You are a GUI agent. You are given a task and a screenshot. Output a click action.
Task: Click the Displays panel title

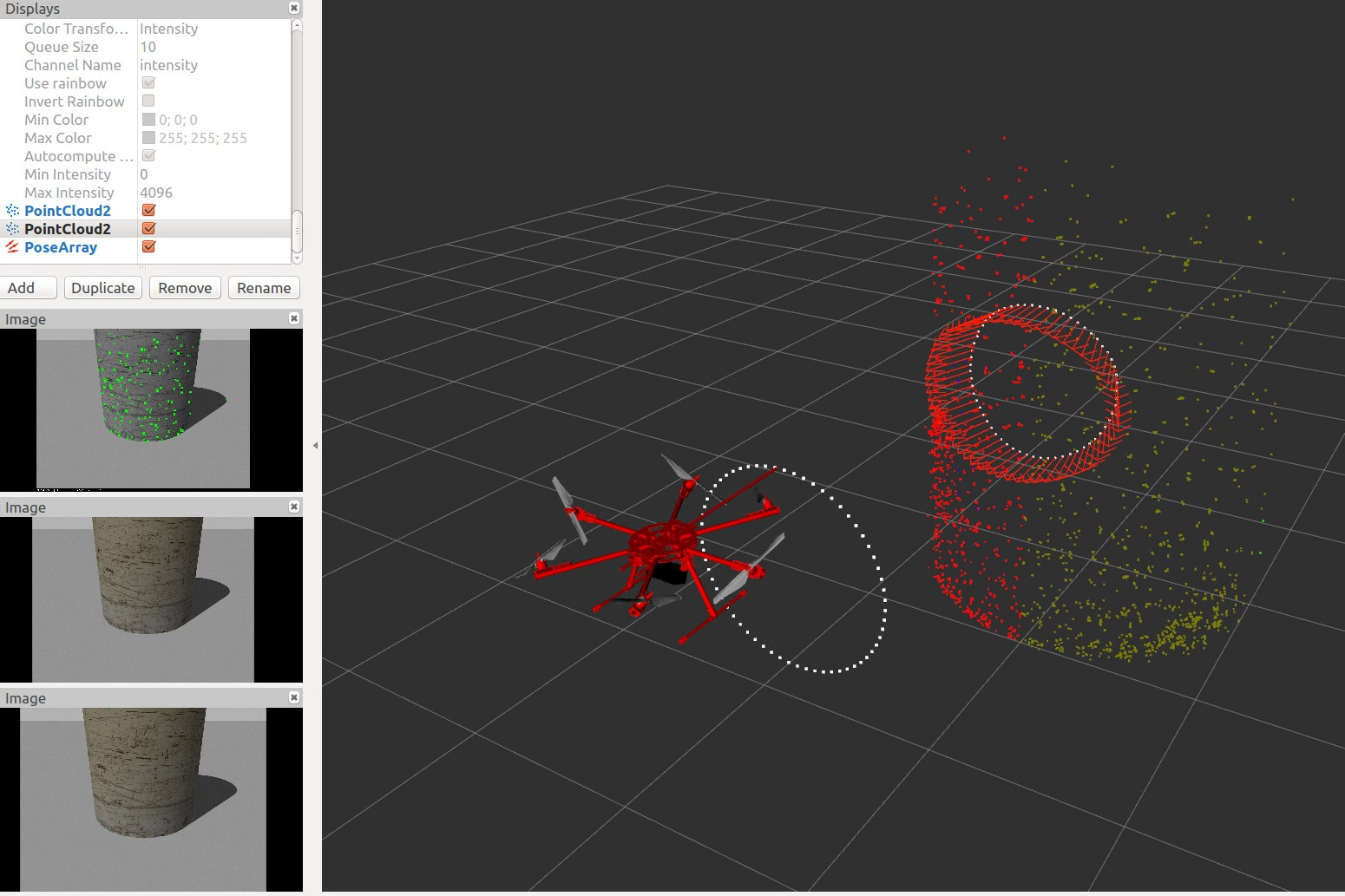(x=33, y=9)
